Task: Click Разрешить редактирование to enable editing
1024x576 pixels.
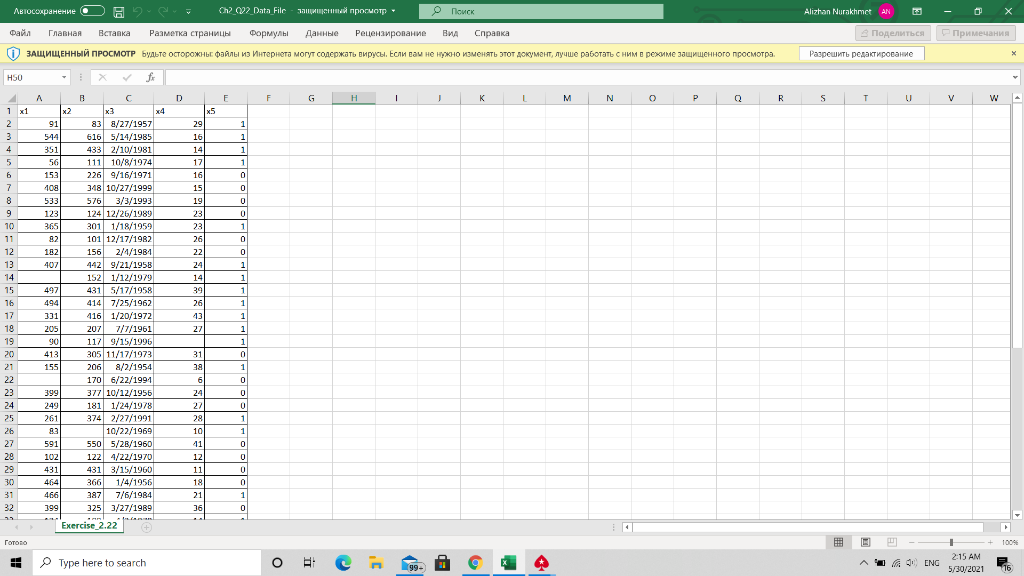Action: [860, 52]
